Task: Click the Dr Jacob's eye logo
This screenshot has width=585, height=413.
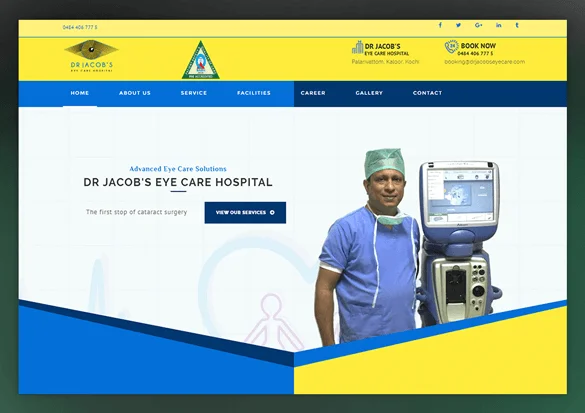Action: pos(91,56)
